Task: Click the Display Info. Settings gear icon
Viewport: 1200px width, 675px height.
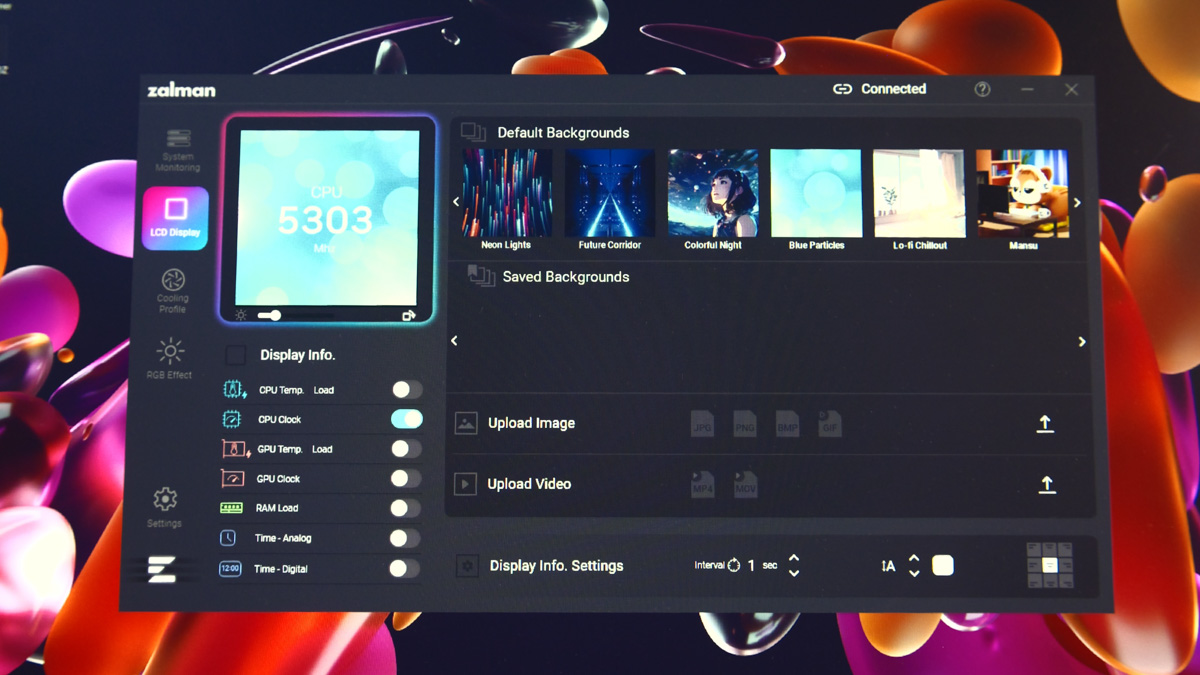Action: pos(467,566)
